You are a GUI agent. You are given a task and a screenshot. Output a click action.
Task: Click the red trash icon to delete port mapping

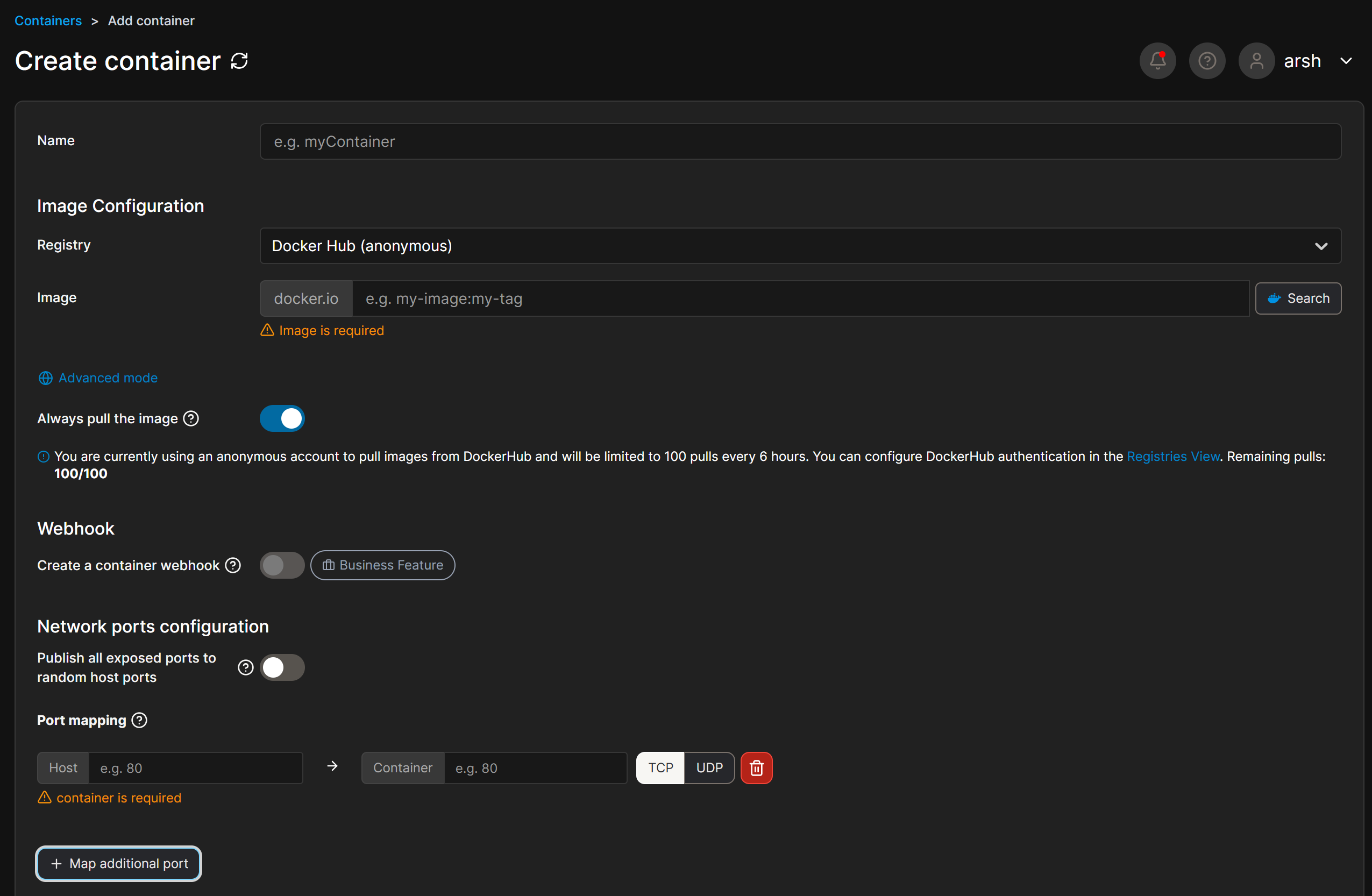coord(756,768)
